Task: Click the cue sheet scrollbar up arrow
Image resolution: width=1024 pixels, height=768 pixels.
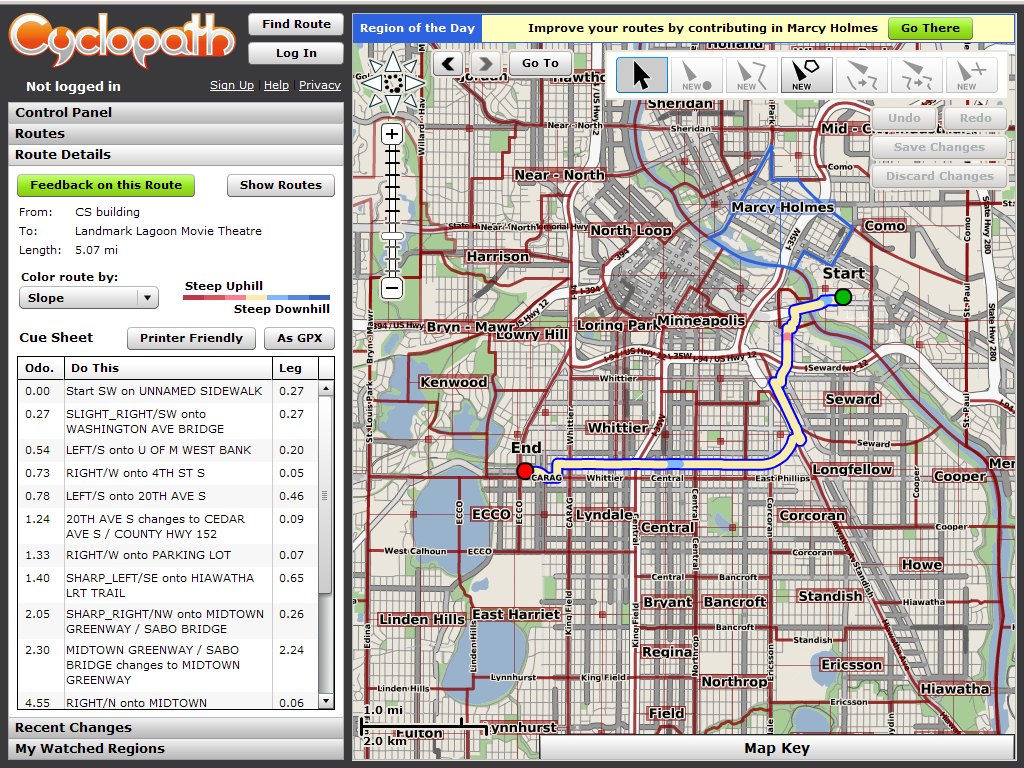Action: click(326, 389)
